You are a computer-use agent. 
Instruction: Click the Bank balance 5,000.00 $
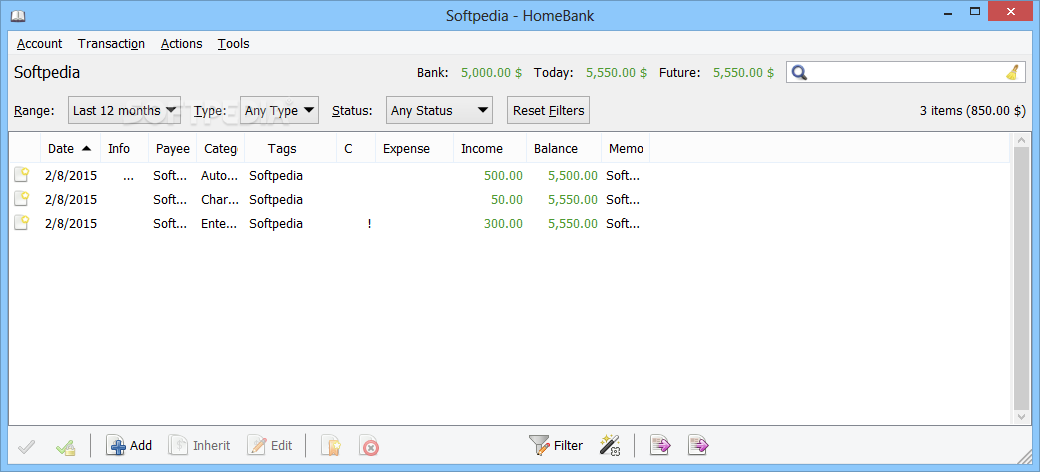click(x=491, y=73)
